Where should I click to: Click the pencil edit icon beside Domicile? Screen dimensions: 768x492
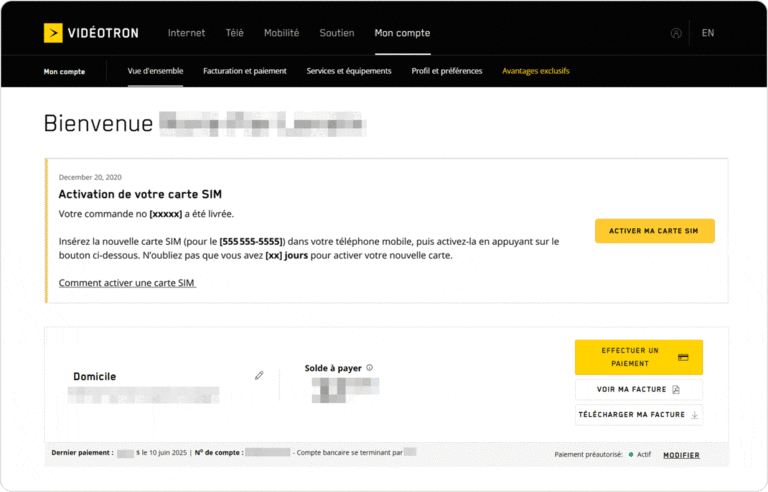tap(259, 376)
